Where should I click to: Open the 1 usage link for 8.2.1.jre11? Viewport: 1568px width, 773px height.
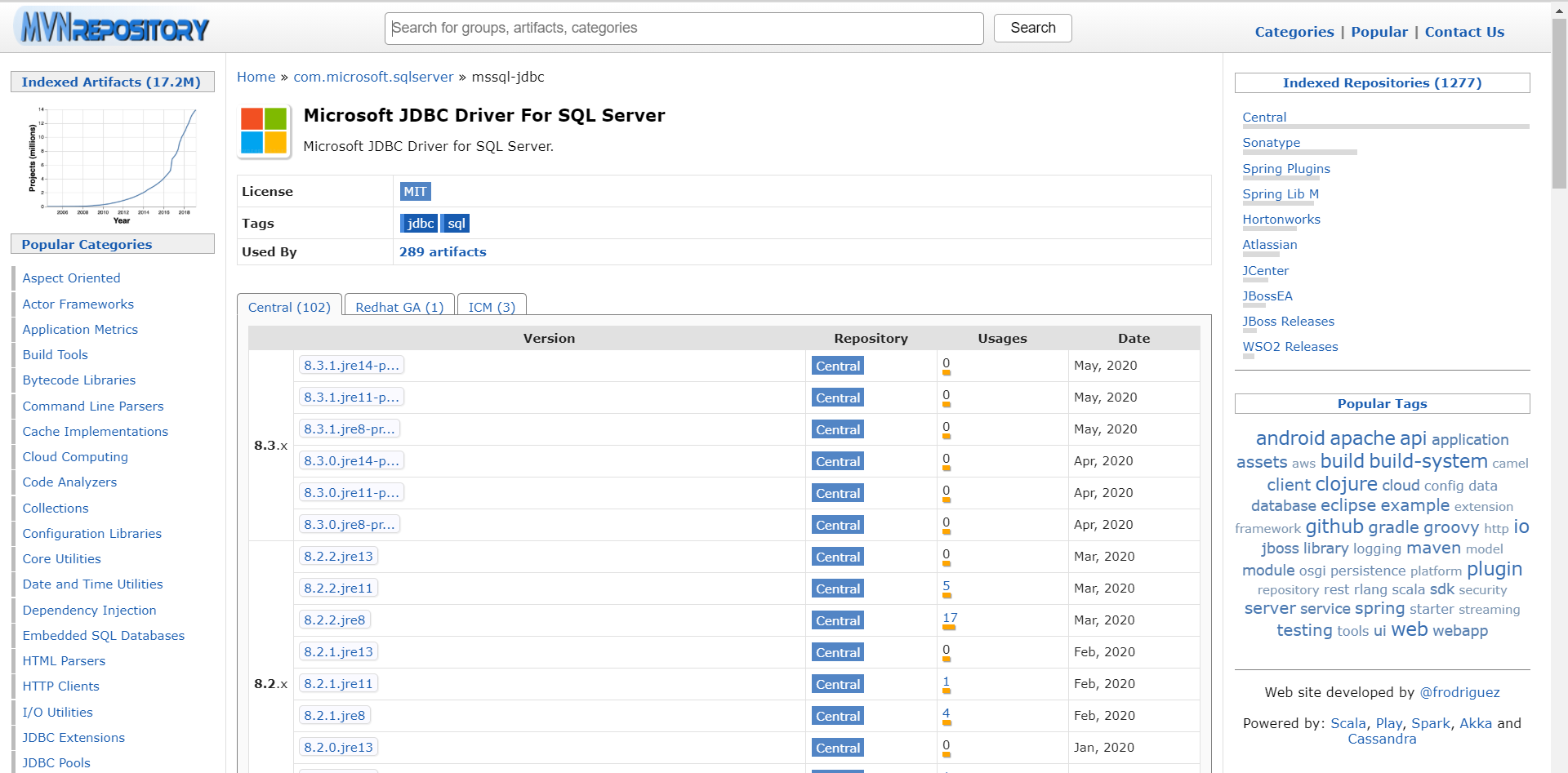tap(946, 682)
